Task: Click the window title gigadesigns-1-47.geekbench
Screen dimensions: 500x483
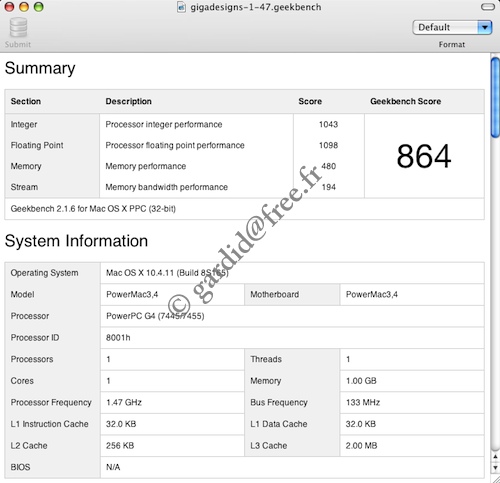Action: (x=256, y=7)
